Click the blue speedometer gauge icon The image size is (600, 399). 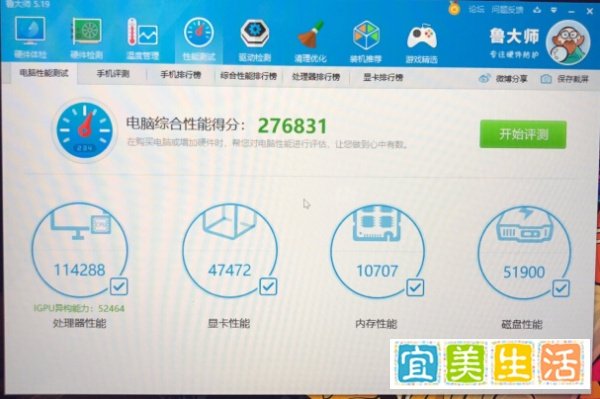pos(85,130)
